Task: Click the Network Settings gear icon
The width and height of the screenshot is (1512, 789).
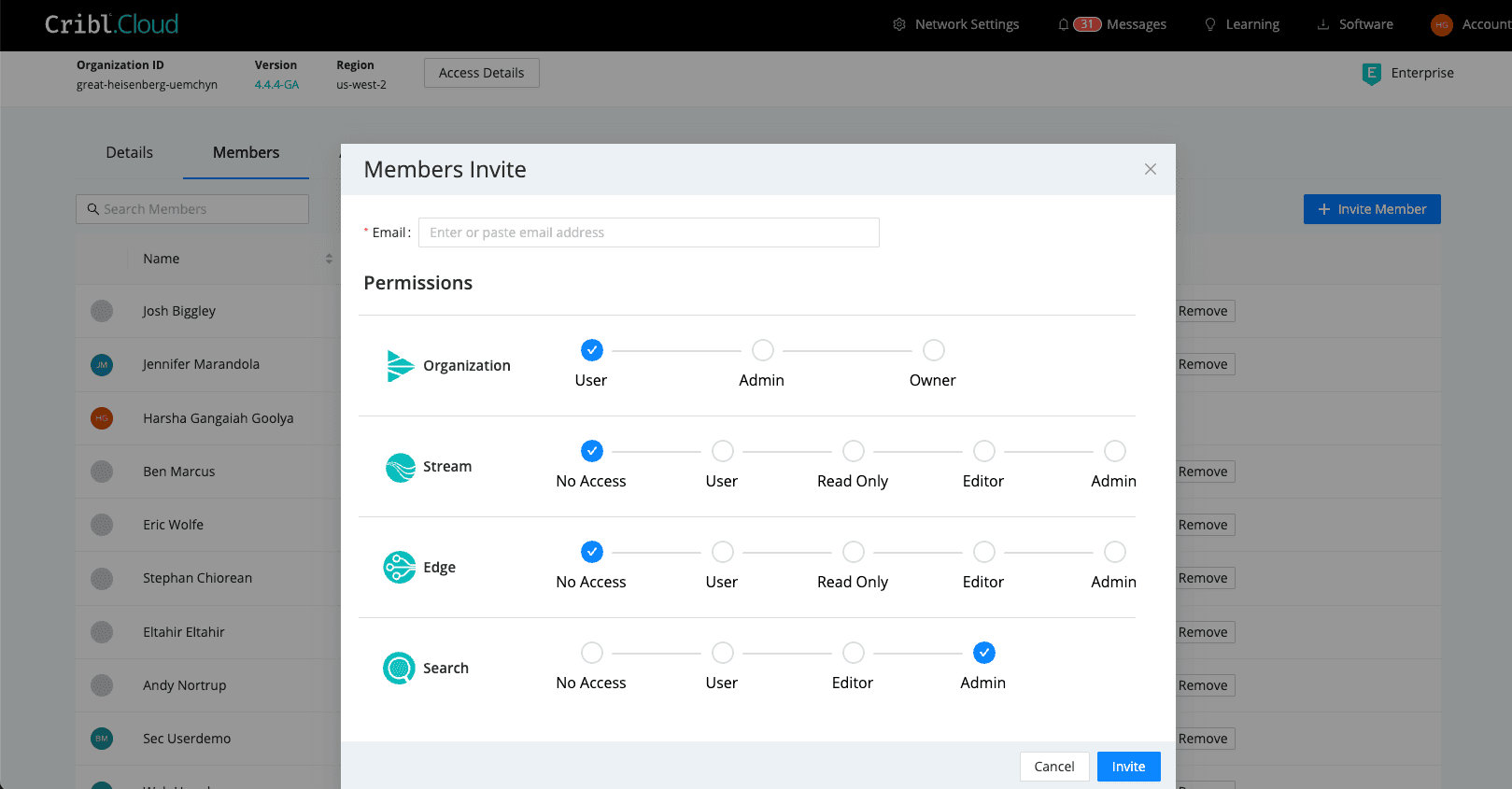Action: pyautogui.click(x=899, y=24)
